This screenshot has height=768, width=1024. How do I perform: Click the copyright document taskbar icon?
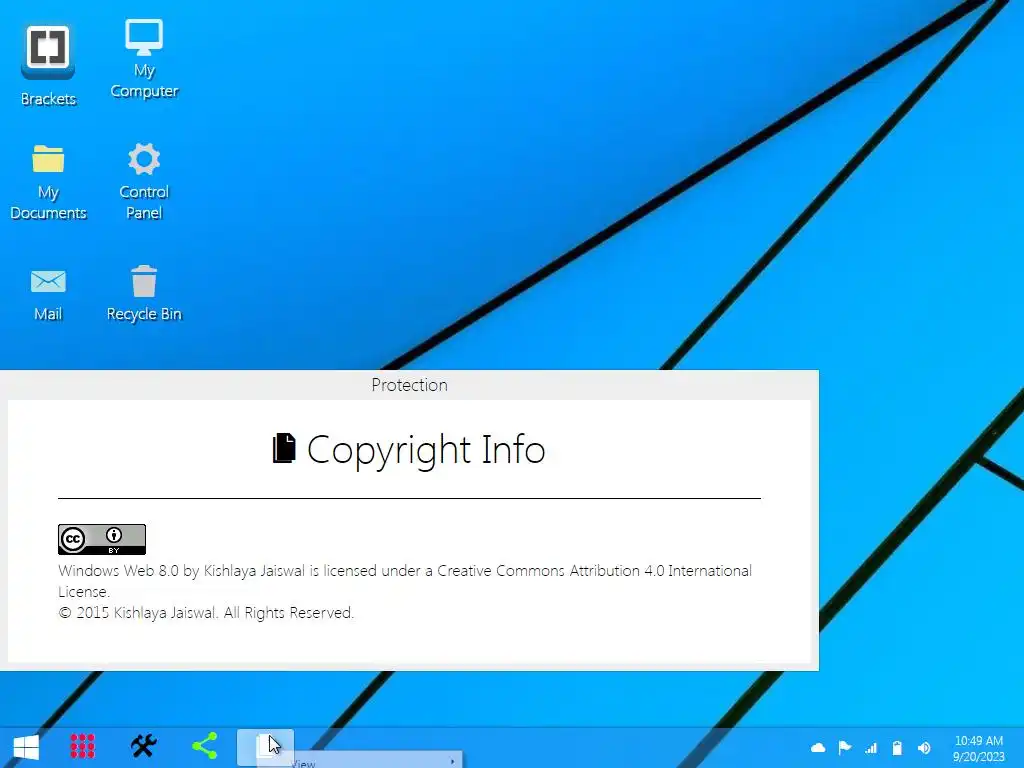pos(265,746)
